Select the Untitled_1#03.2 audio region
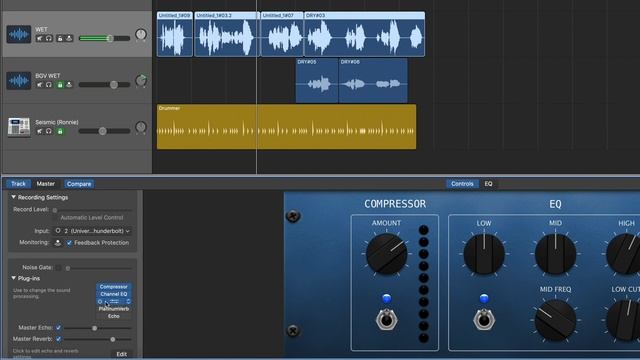This screenshot has height=360, width=640. [x=227, y=34]
